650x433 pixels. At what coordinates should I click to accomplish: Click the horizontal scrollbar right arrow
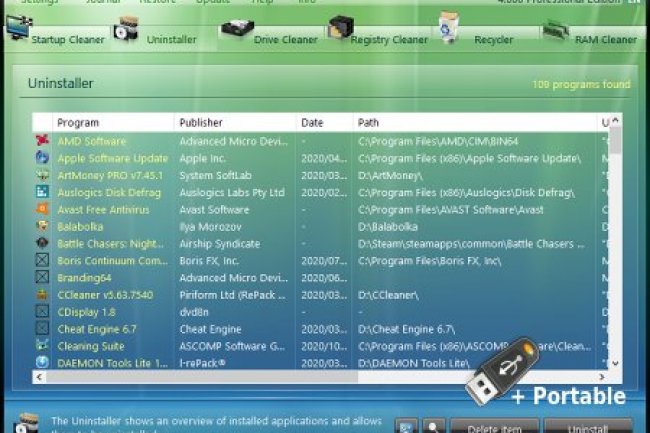click(x=601, y=377)
